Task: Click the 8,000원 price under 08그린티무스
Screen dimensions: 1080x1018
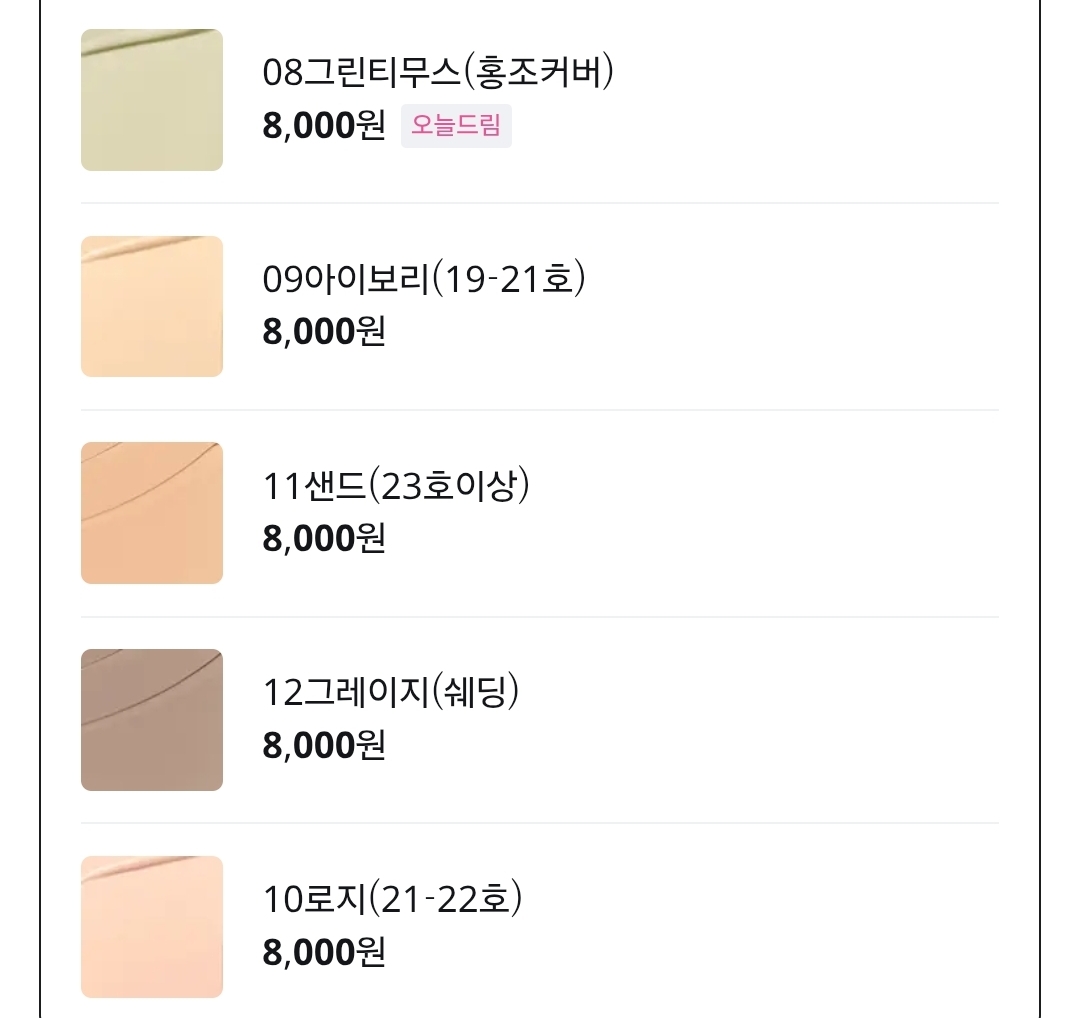Action: coord(323,127)
